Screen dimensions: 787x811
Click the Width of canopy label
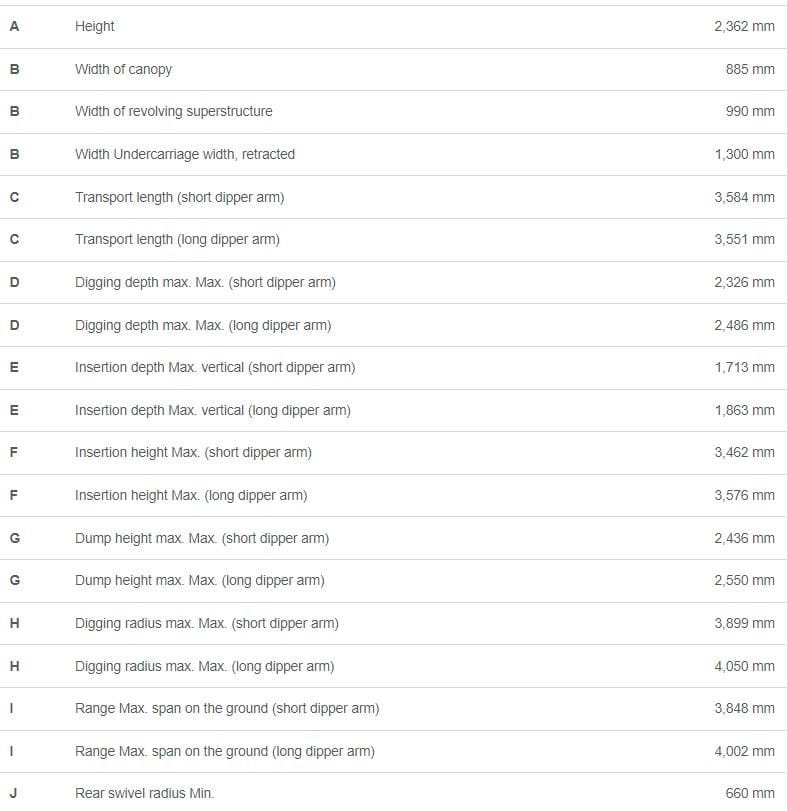coord(123,69)
